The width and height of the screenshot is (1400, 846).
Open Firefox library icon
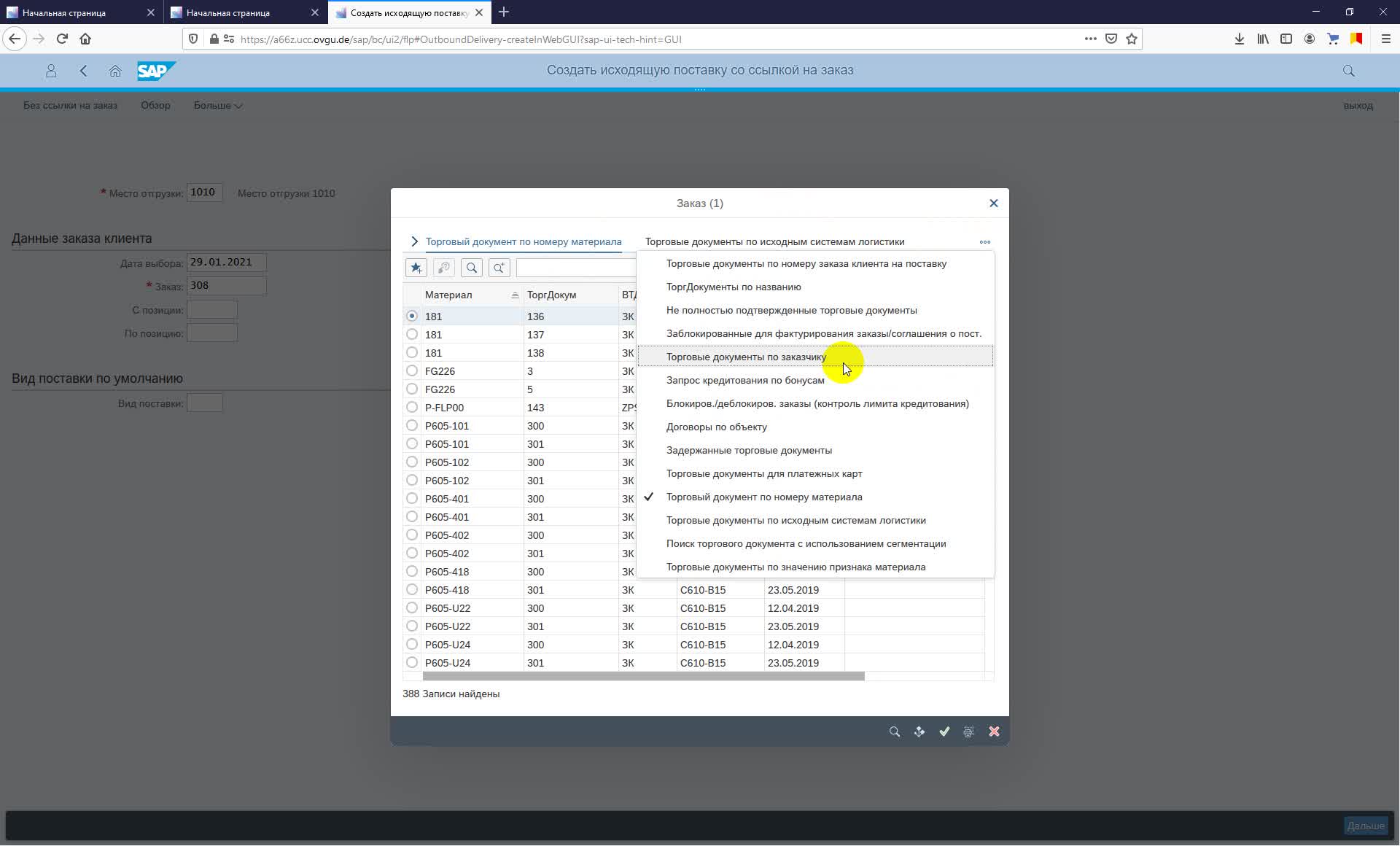click(x=1263, y=39)
